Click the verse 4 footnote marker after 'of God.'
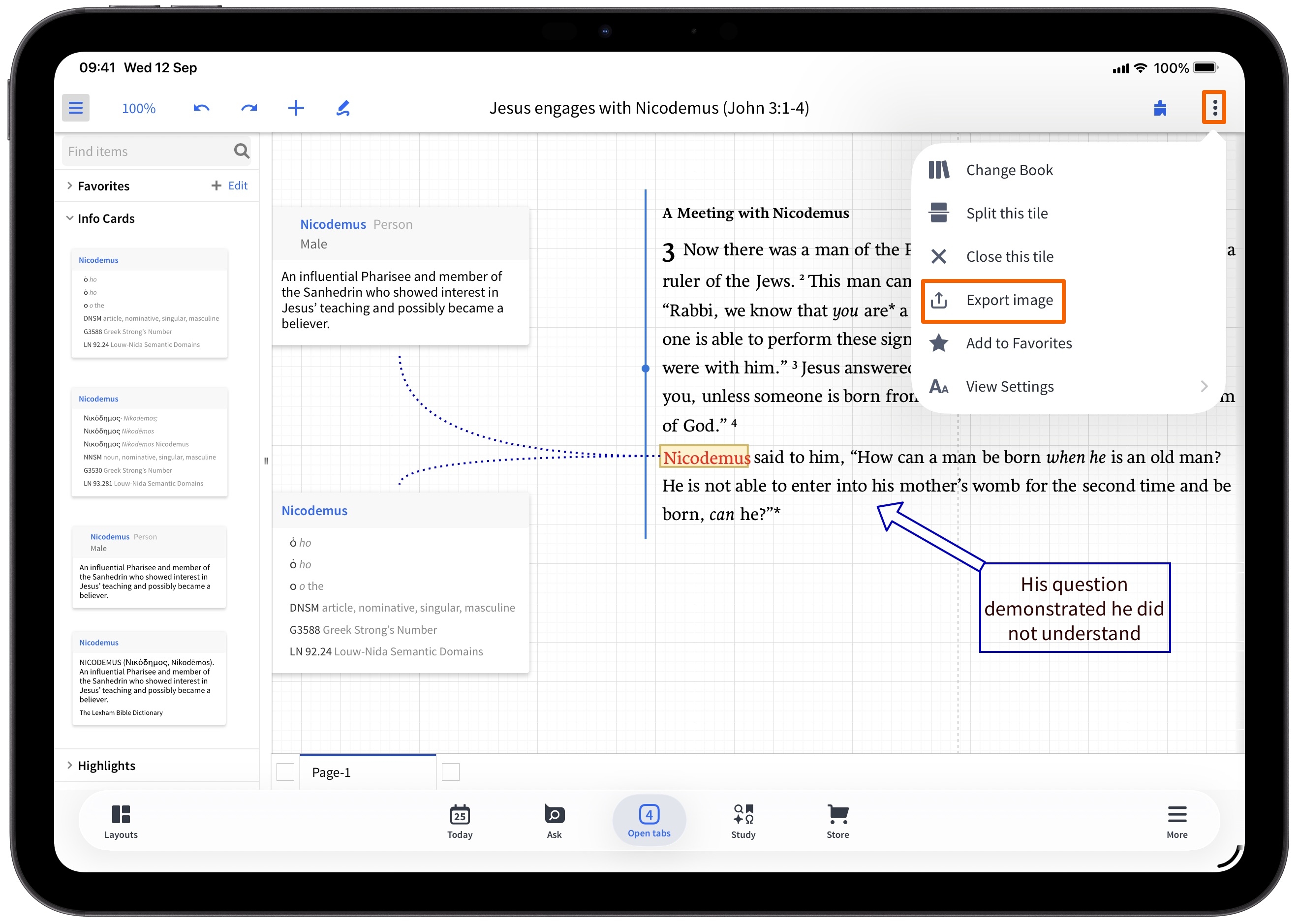The width and height of the screenshot is (1299, 924). (x=734, y=423)
